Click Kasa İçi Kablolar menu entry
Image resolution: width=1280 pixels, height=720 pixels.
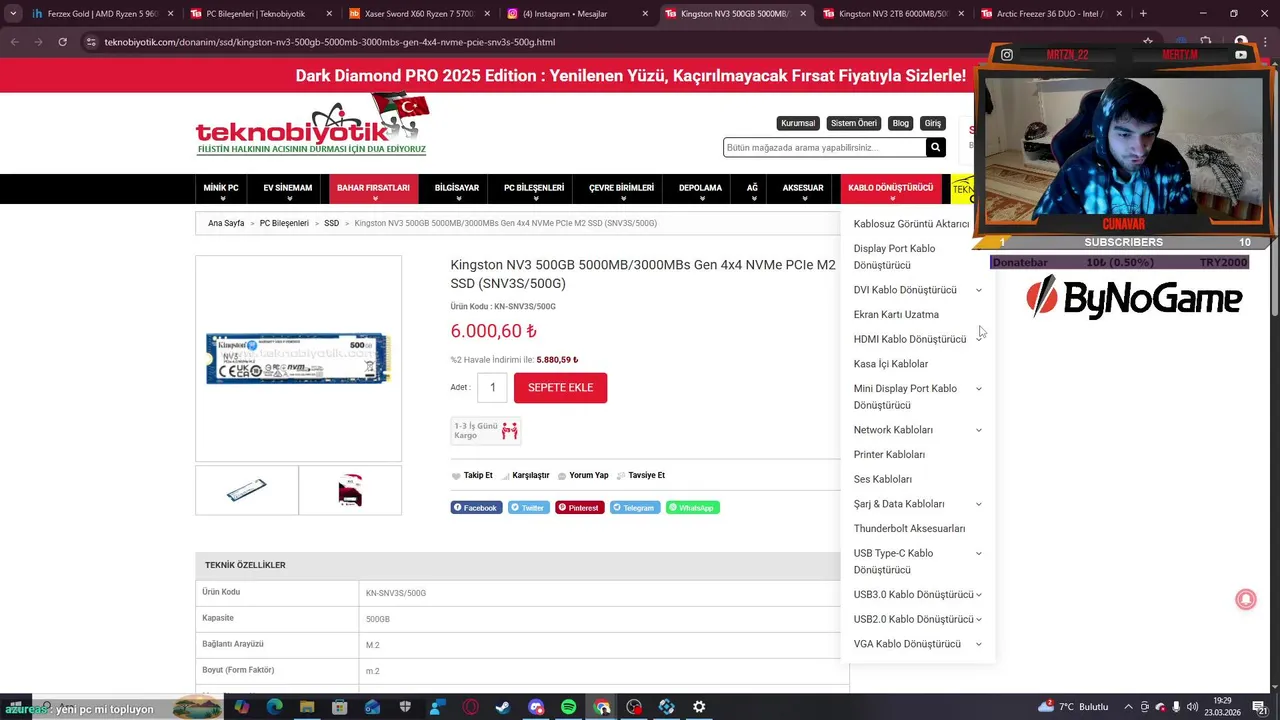coord(891,364)
